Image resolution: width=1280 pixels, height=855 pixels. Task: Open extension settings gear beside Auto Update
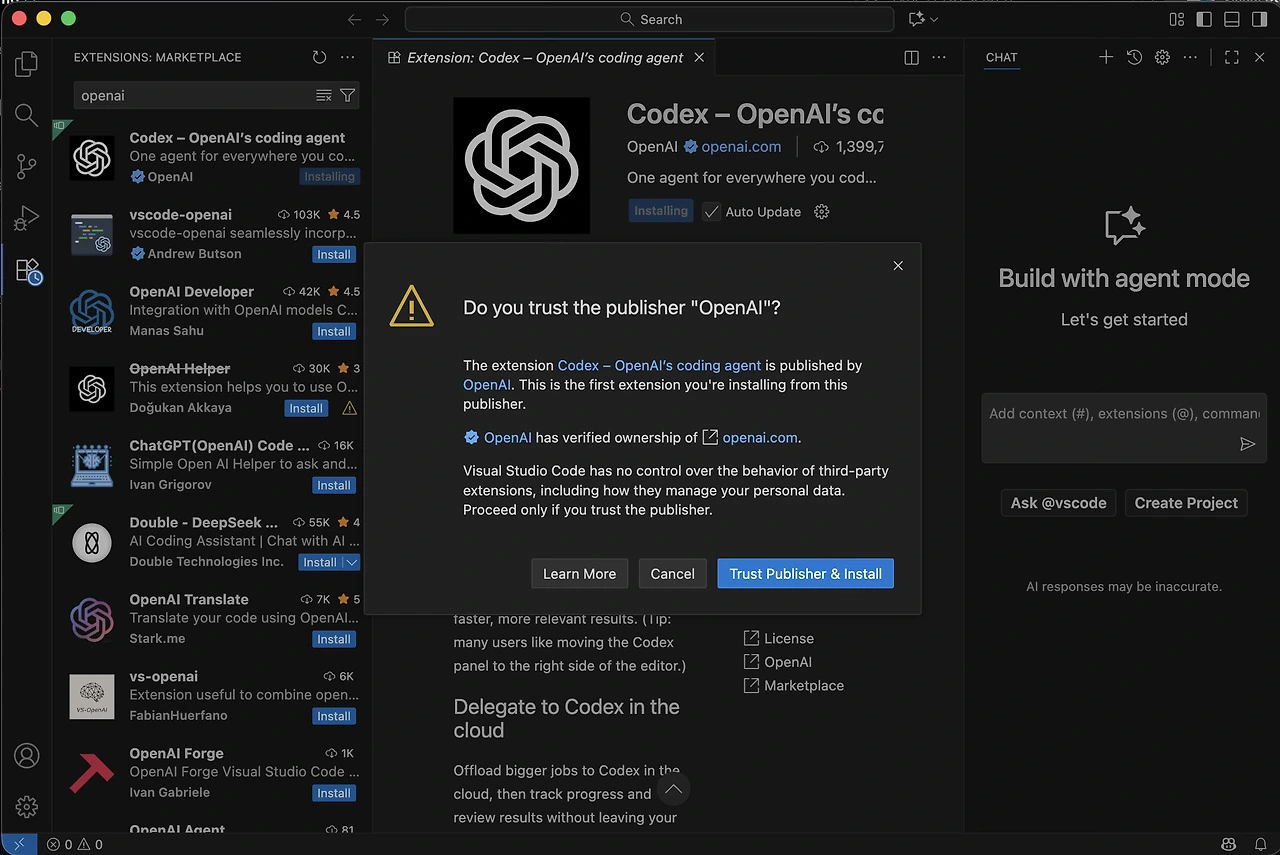click(x=822, y=212)
